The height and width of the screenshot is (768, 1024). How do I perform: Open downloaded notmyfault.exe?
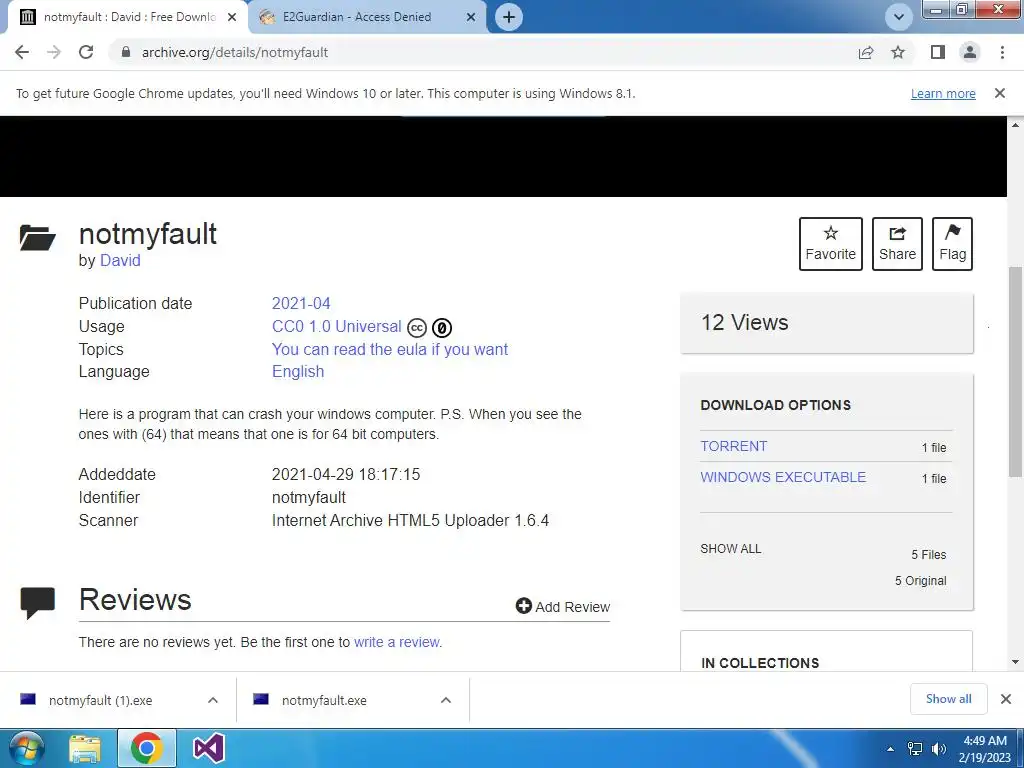click(324, 700)
